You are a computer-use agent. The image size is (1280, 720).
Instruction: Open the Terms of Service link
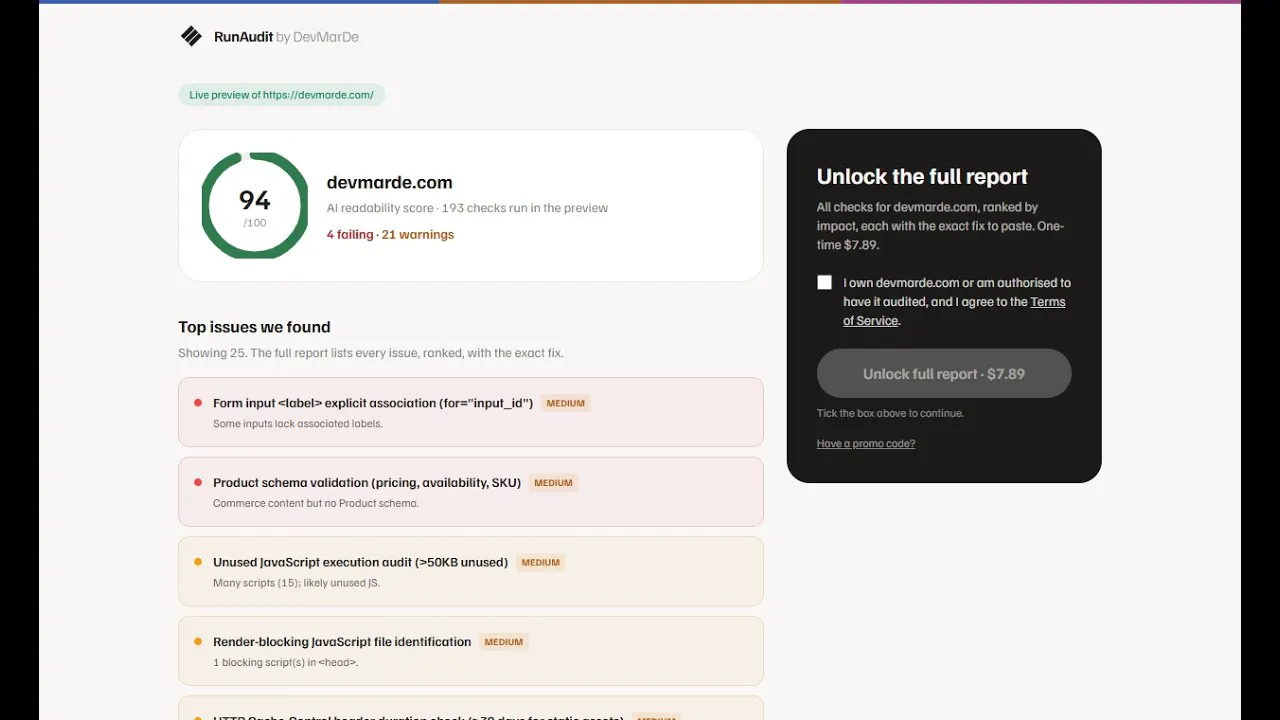(x=954, y=311)
